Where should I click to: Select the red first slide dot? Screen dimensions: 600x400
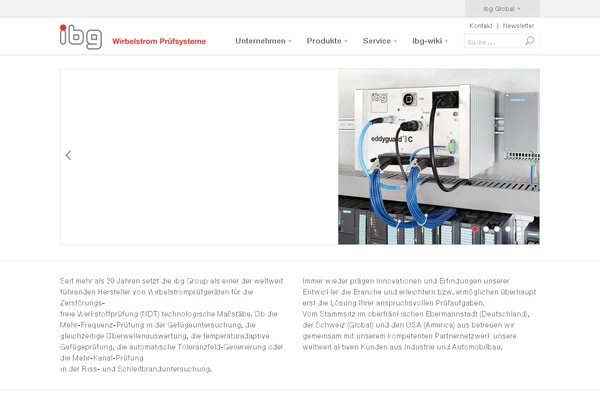(x=475, y=229)
